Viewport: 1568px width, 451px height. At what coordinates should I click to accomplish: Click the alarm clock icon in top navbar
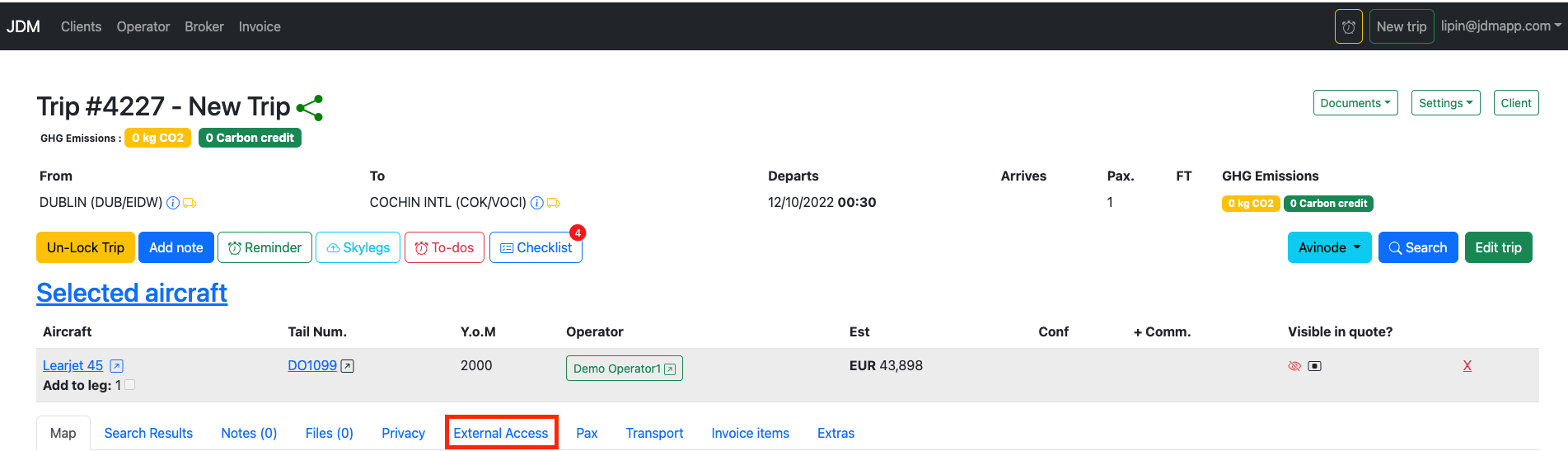[x=1348, y=26]
